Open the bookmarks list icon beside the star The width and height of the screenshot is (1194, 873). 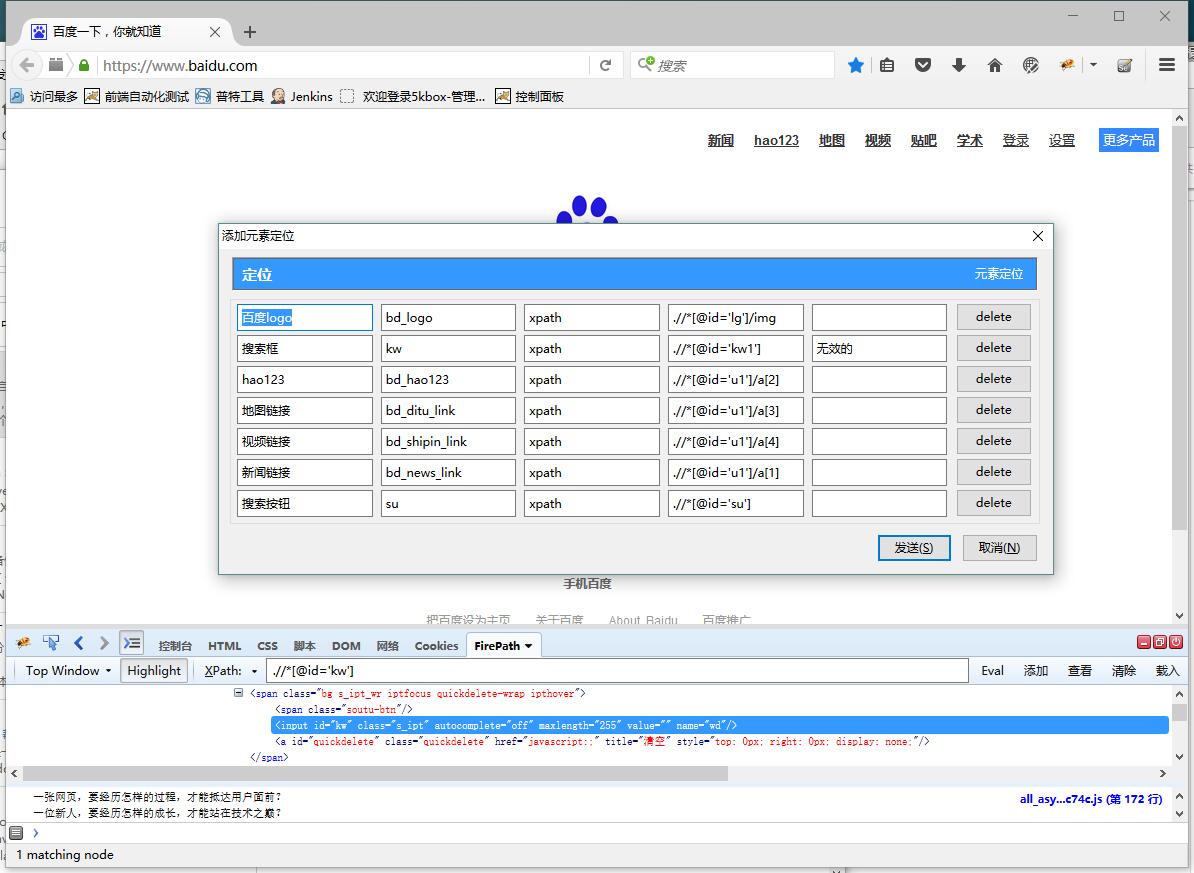pos(887,66)
